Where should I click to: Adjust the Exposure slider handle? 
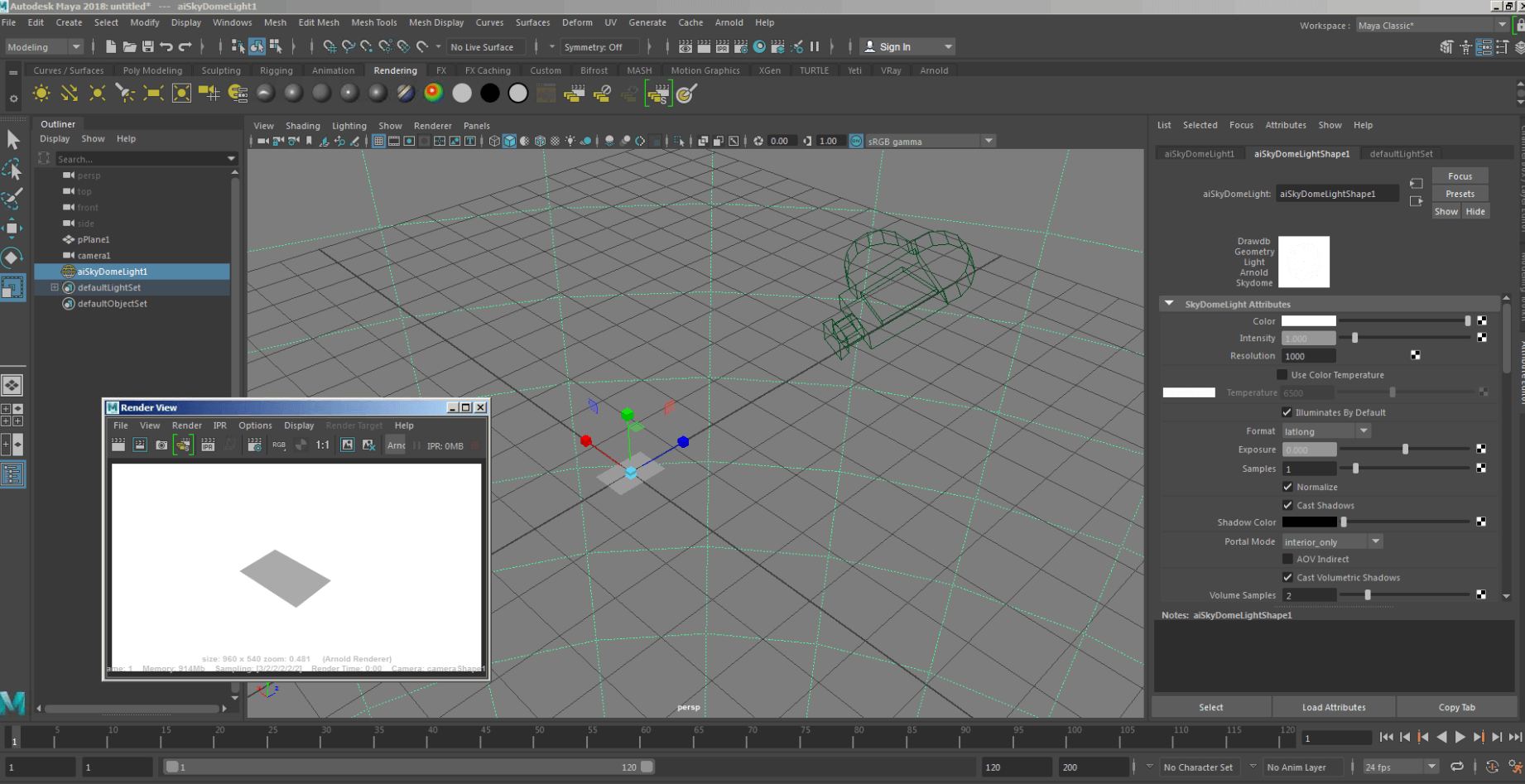1405,450
